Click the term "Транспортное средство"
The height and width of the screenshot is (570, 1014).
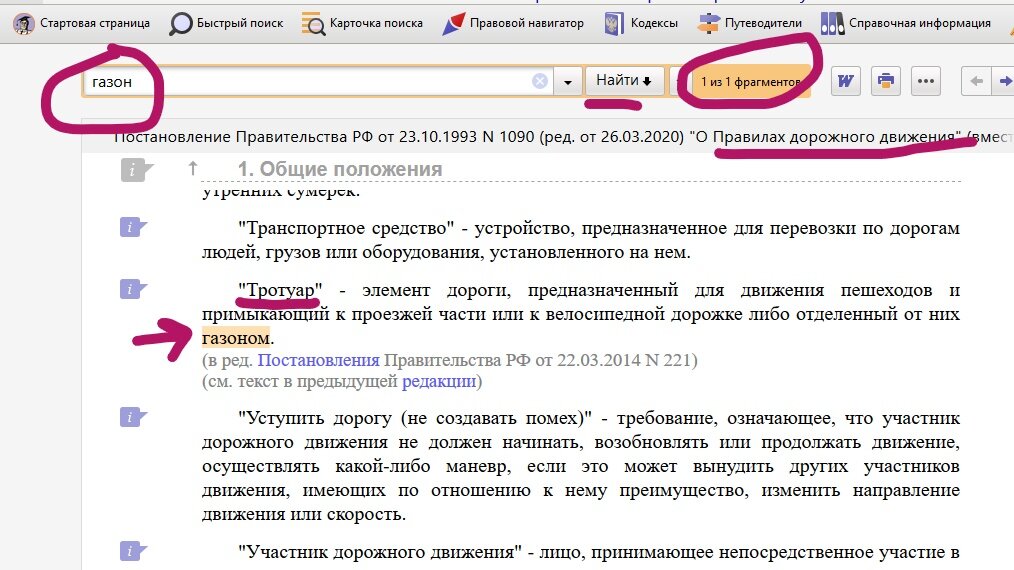click(x=346, y=228)
